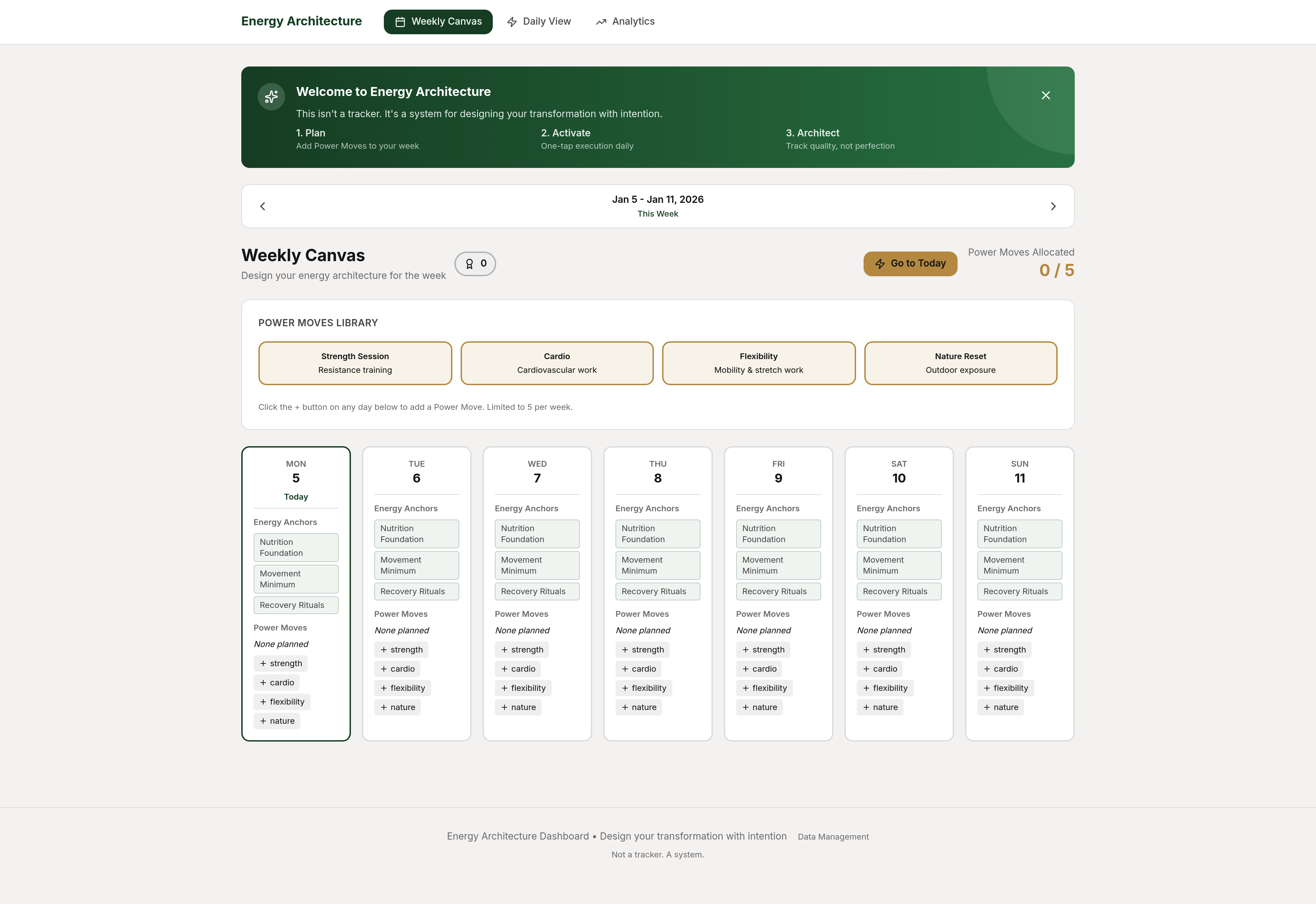Click the award badge counter showing 0

click(x=475, y=264)
